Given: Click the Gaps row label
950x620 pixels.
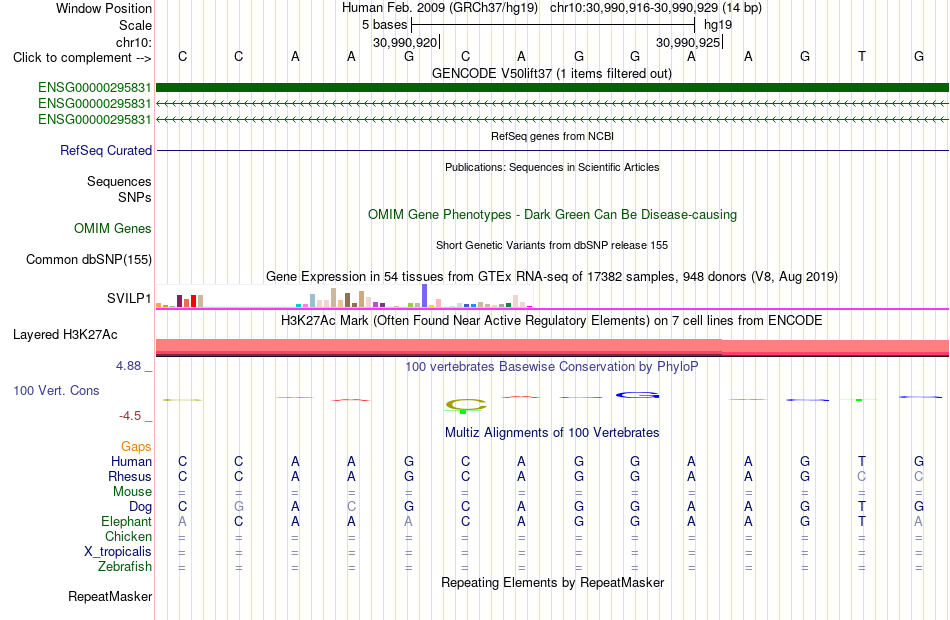Looking at the screenshot, I should [136, 447].
